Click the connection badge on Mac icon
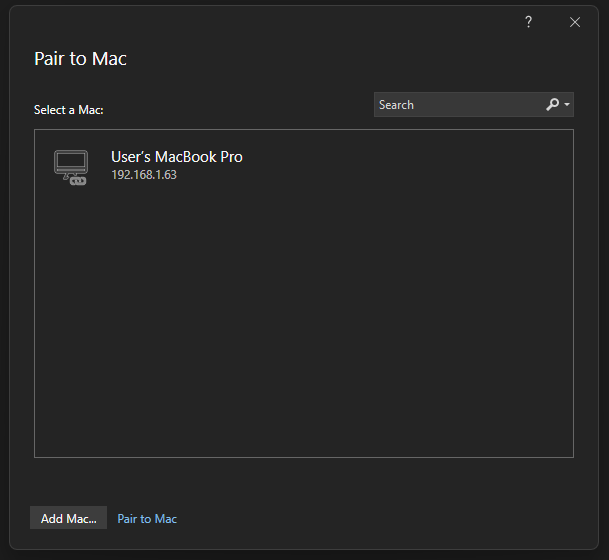Screen dimensions: 609x560 click(78, 180)
